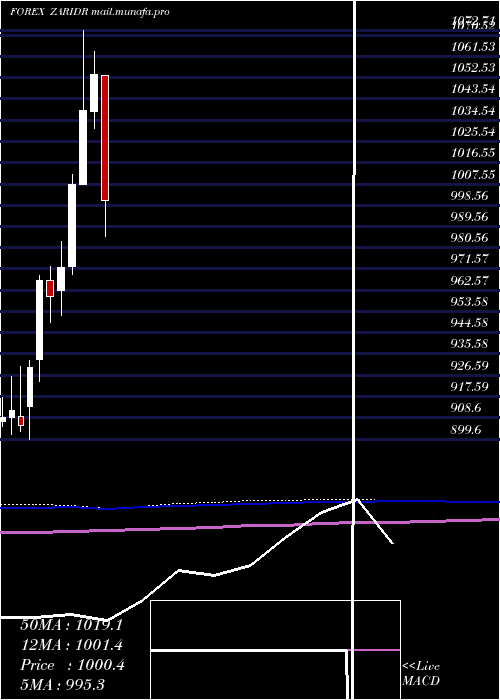Choose the 962.57 price level label

[470, 281]
